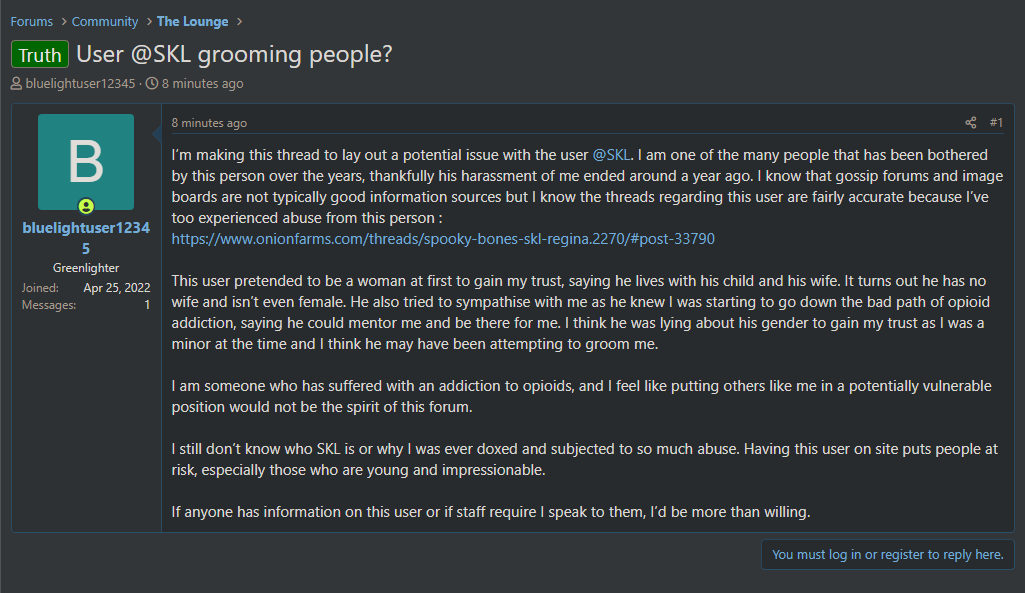Open the Forums breadcrumb link
The image size is (1025, 593).
point(31,22)
